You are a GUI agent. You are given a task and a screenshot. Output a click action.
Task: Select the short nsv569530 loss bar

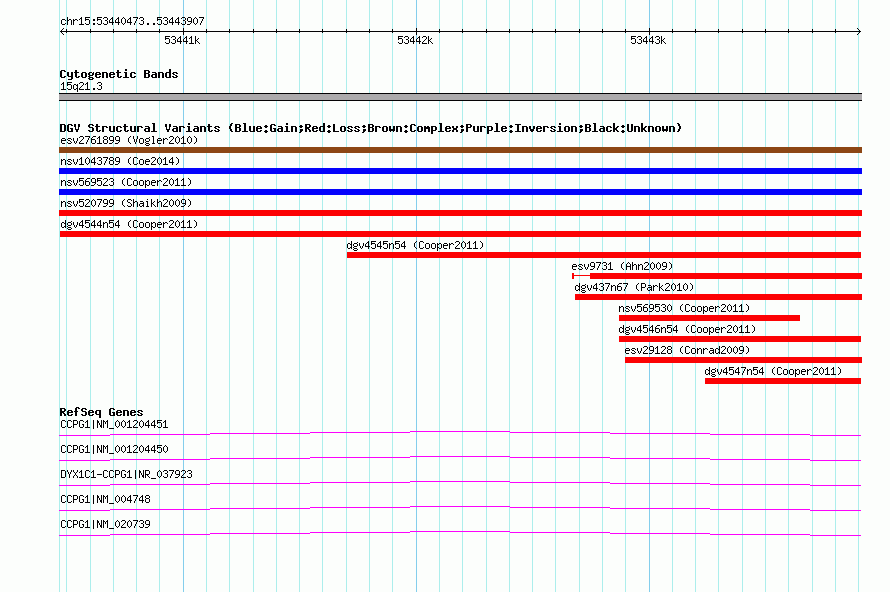coord(710,318)
